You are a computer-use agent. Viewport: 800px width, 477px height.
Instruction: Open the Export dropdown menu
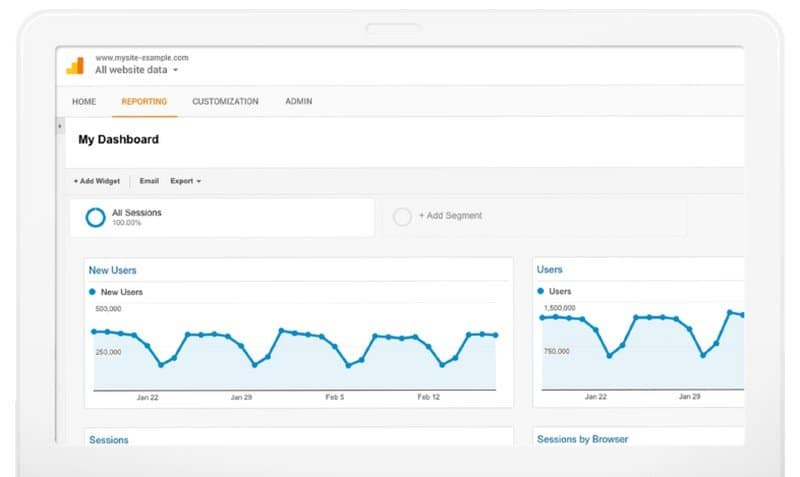(186, 181)
